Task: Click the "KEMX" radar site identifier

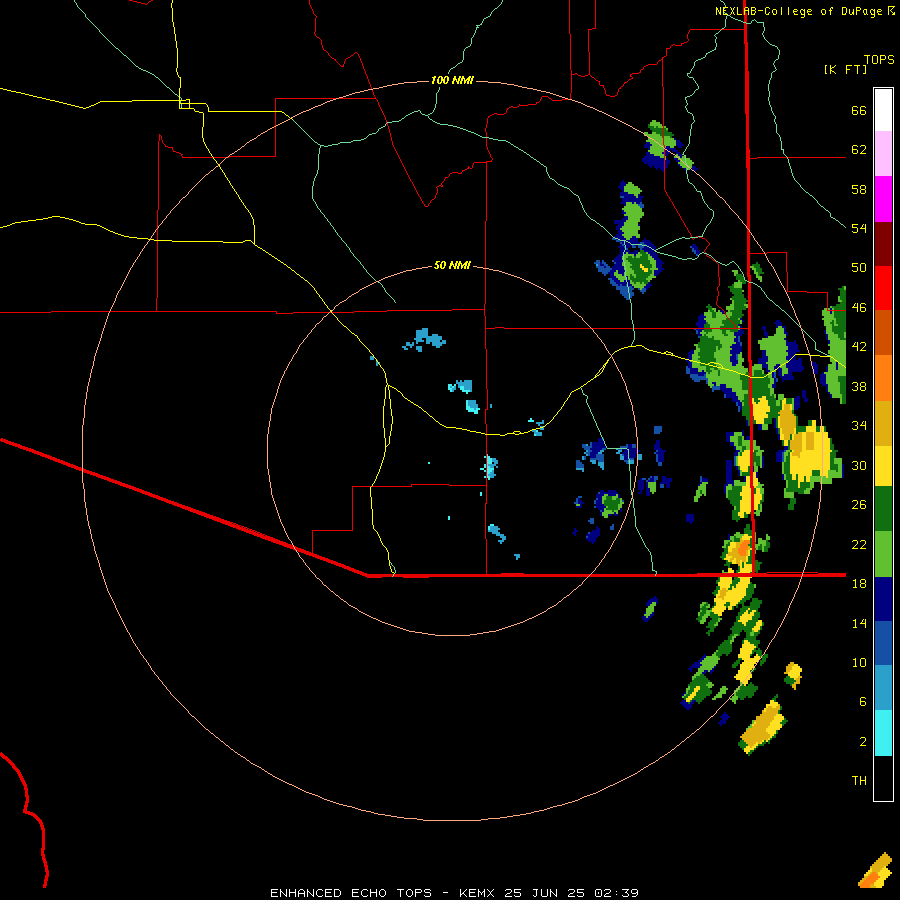Action: pyautogui.click(x=476, y=893)
